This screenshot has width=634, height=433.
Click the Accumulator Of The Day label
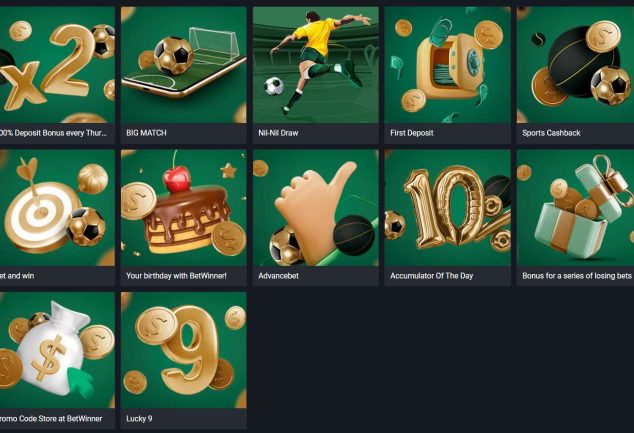point(431,276)
